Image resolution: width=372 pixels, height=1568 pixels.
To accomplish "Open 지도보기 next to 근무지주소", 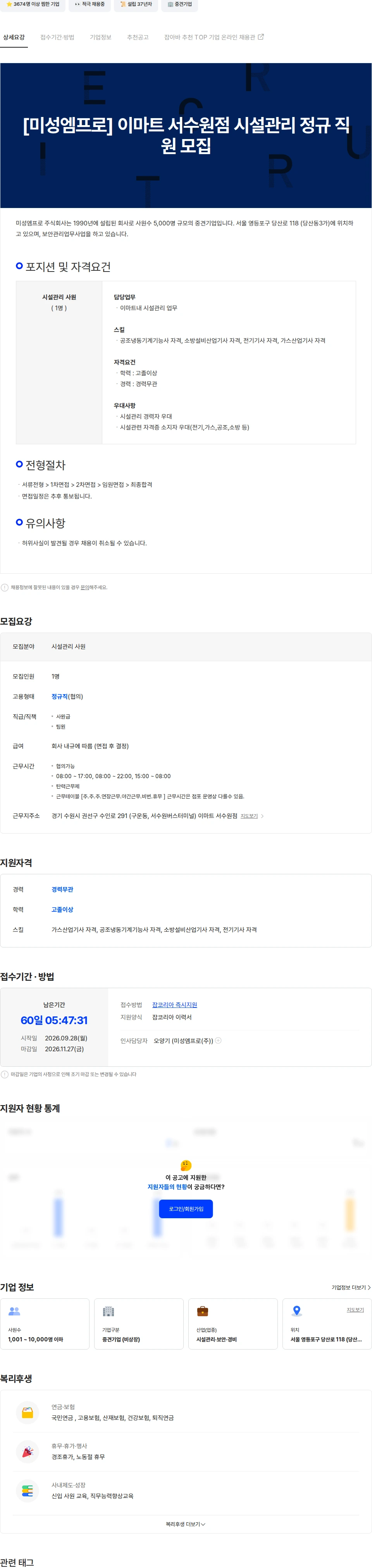I will point(249,816).
